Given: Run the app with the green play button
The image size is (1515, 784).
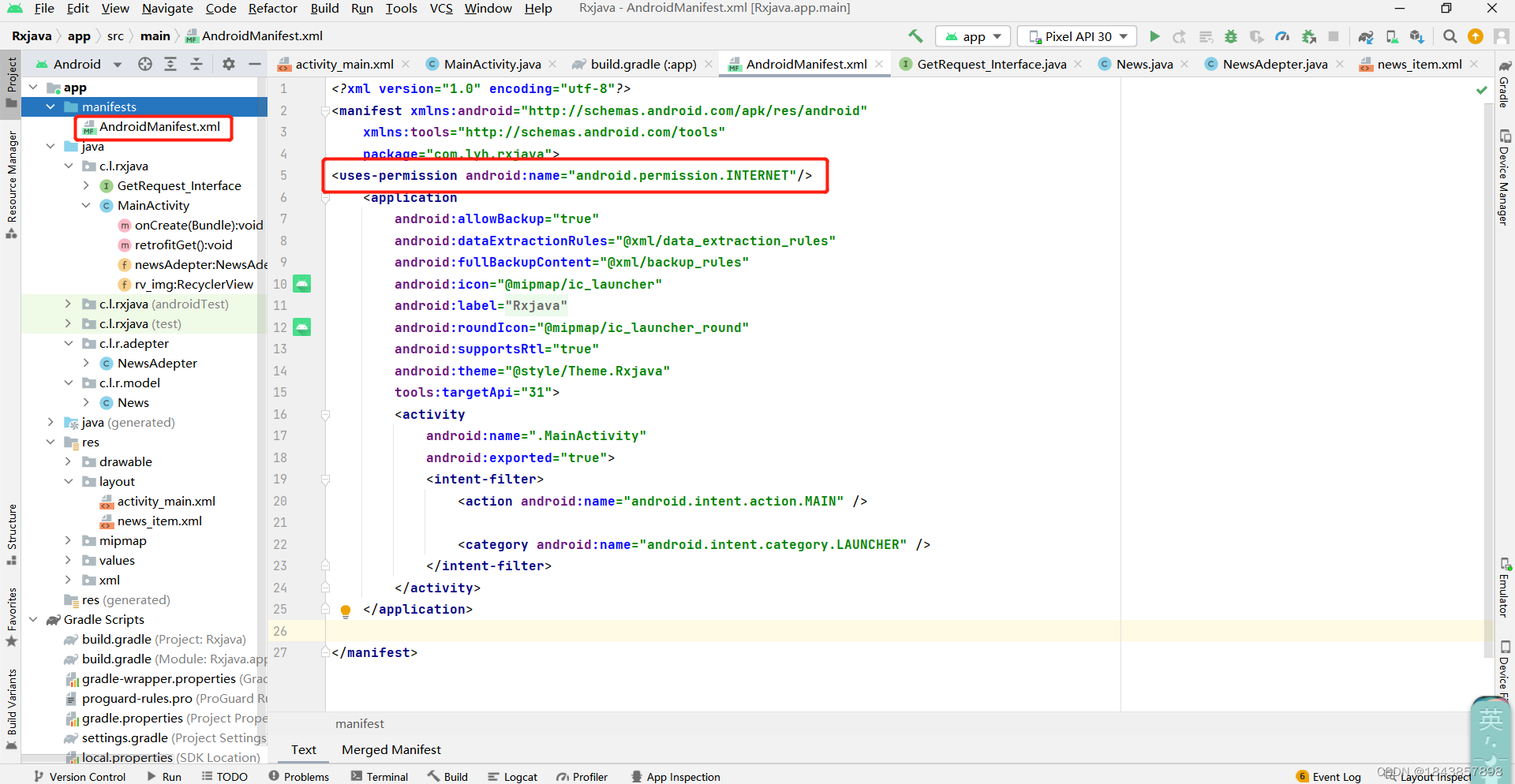Looking at the screenshot, I should pos(1154,36).
